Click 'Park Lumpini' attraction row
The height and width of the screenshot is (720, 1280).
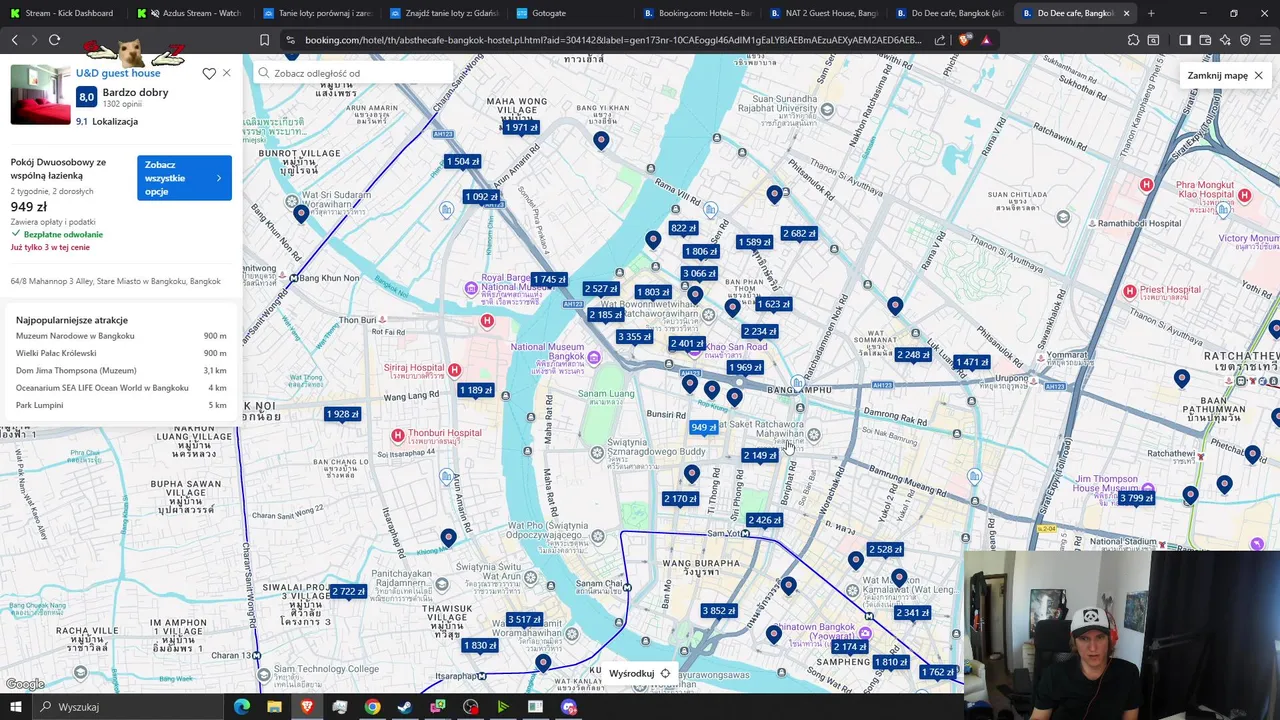click(121, 405)
